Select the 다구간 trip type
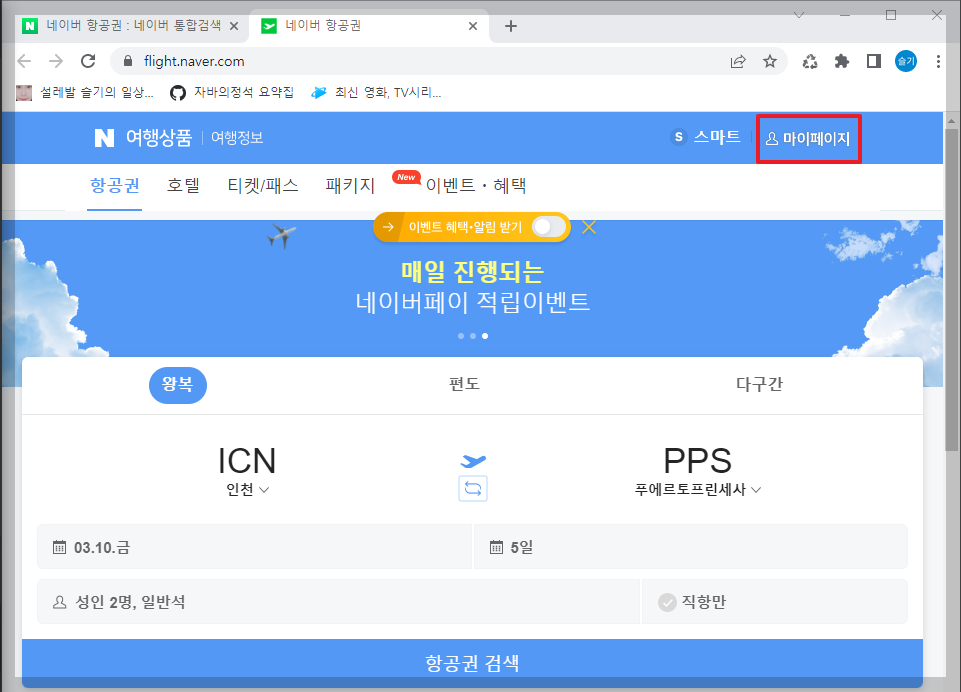Screen dimensions: 961x692 (759, 384)
